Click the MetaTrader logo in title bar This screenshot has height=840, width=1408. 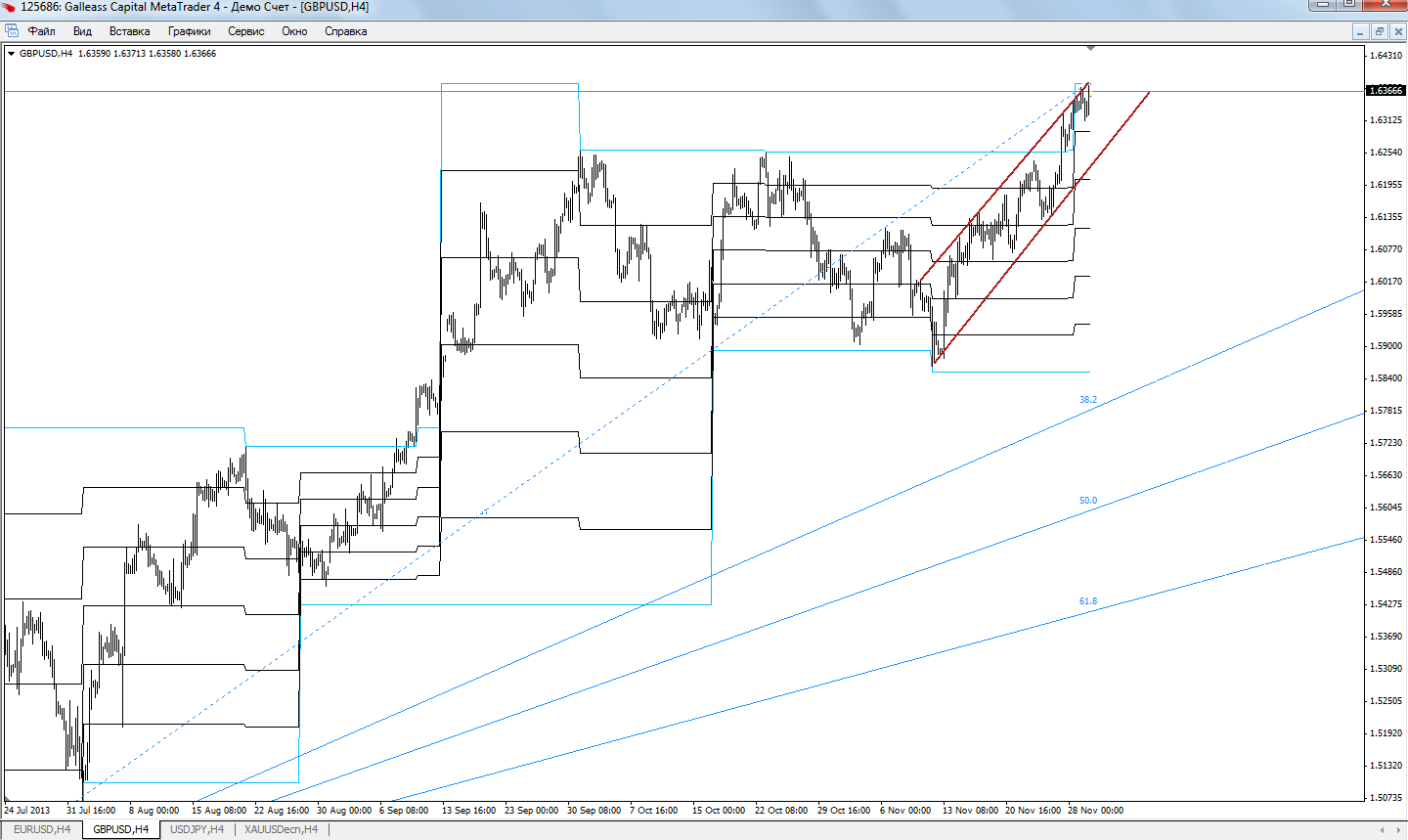[x=9, y=7]
